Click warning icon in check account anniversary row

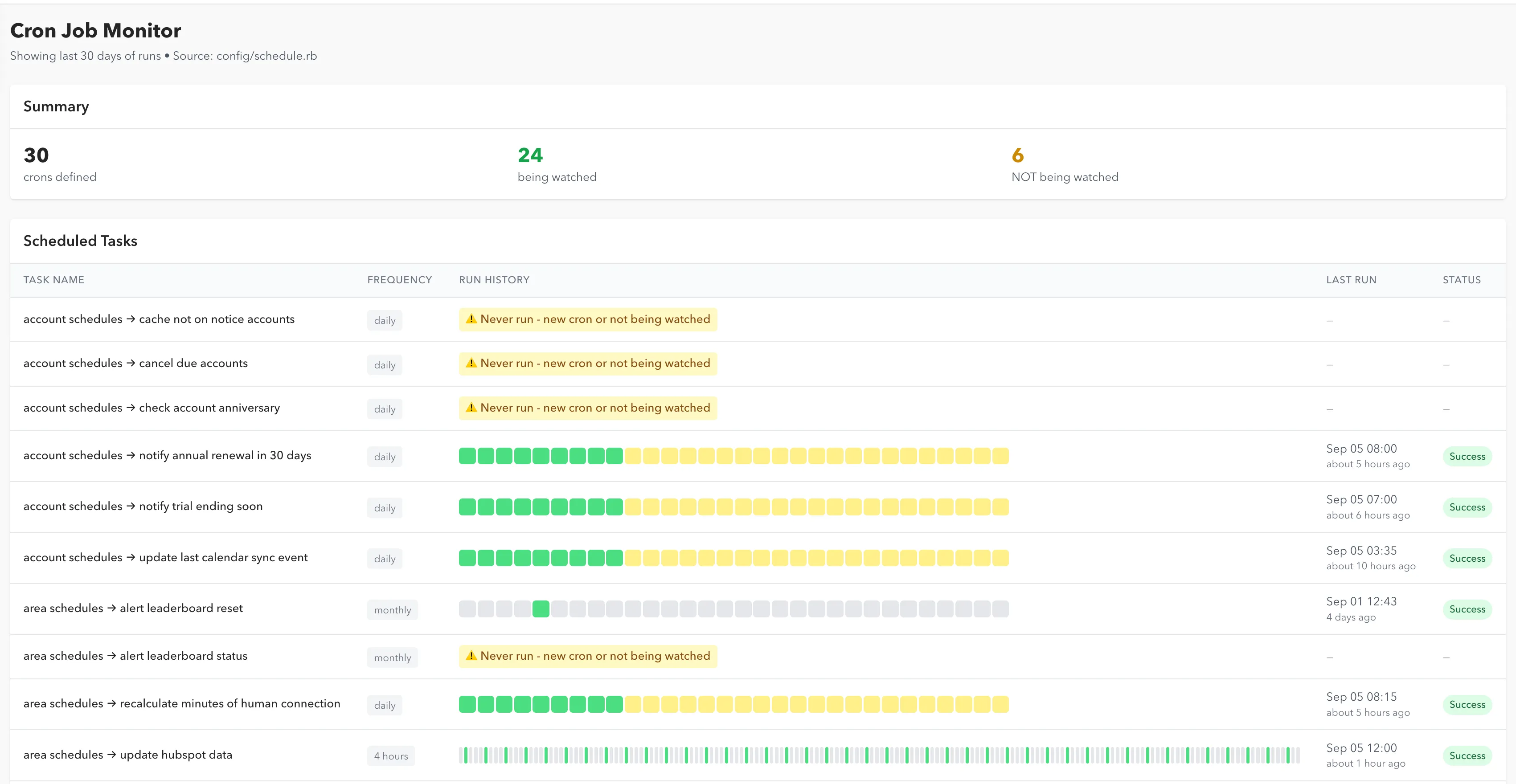click(471, 407)
